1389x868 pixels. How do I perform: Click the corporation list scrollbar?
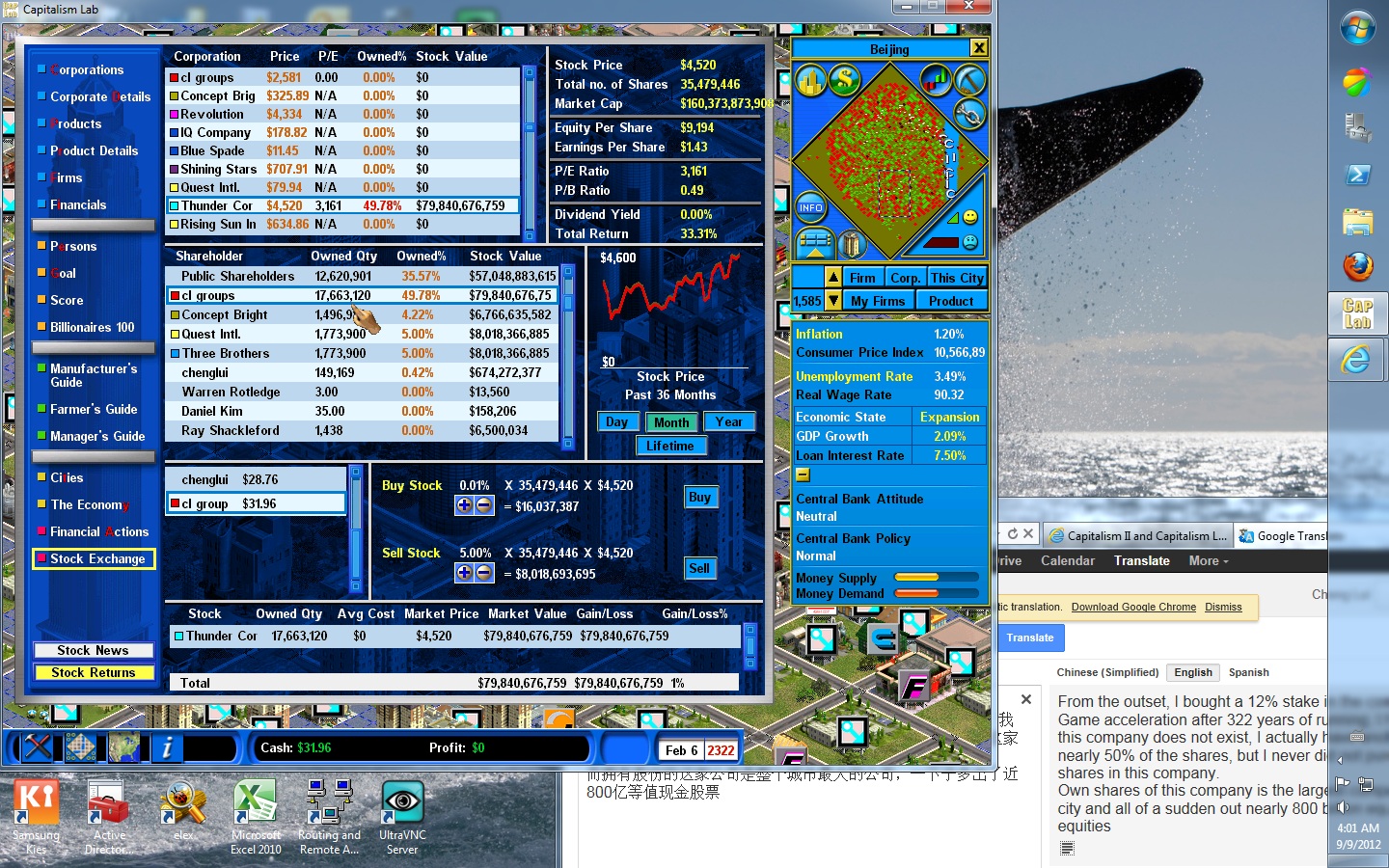coord(529,152)
